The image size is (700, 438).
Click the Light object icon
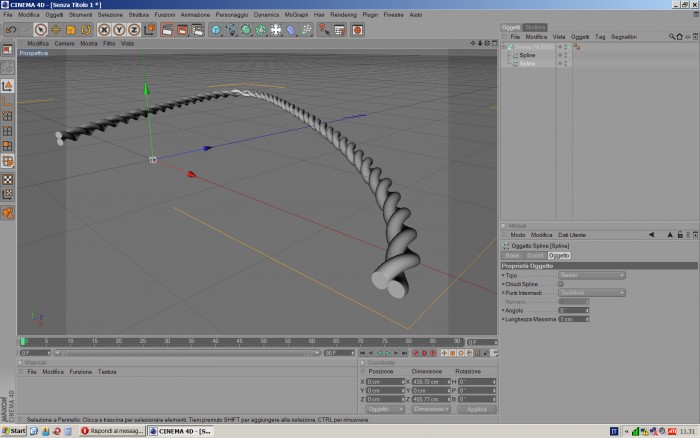pos(276,30)
